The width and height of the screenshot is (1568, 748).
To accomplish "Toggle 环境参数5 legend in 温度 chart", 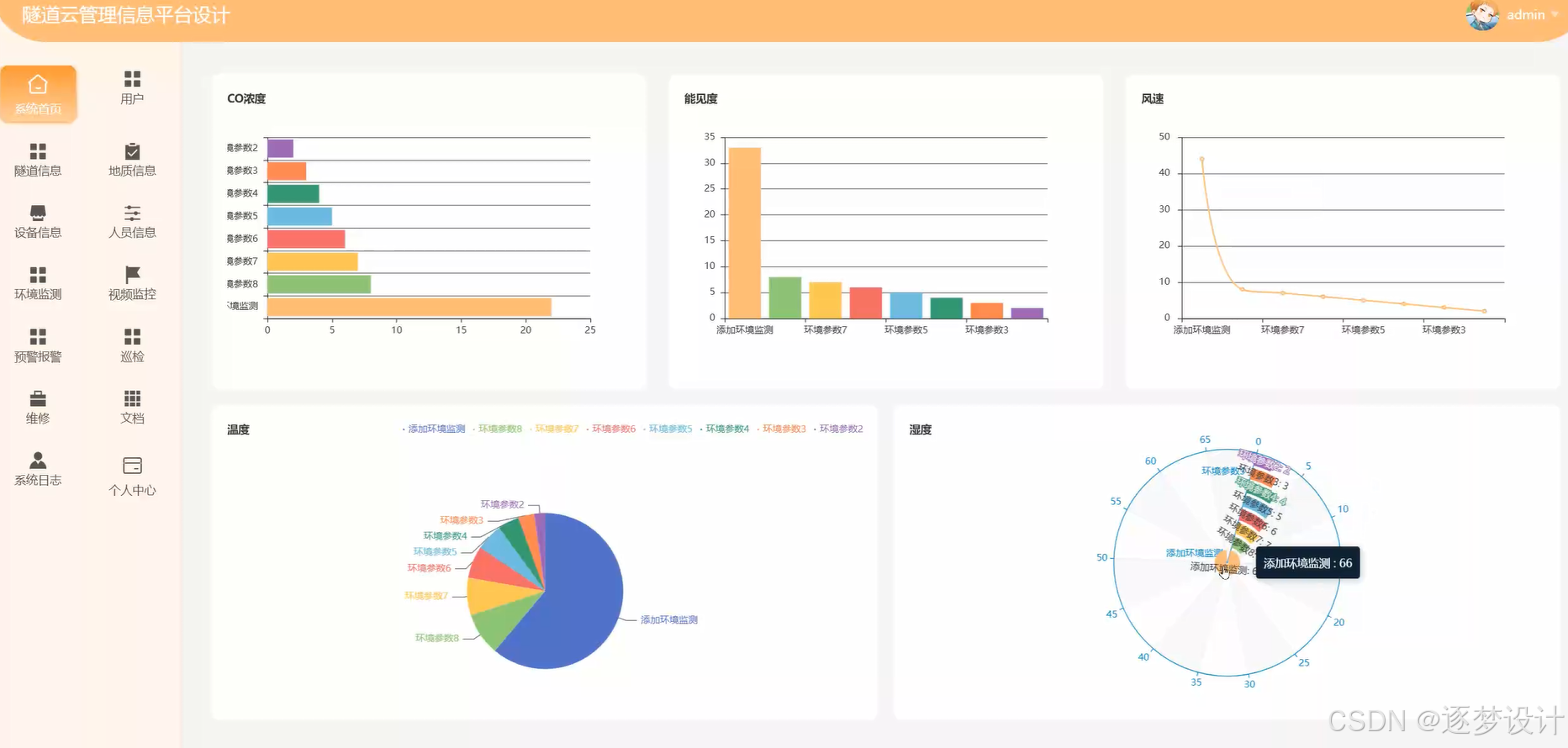I will [x=668, y=429].
